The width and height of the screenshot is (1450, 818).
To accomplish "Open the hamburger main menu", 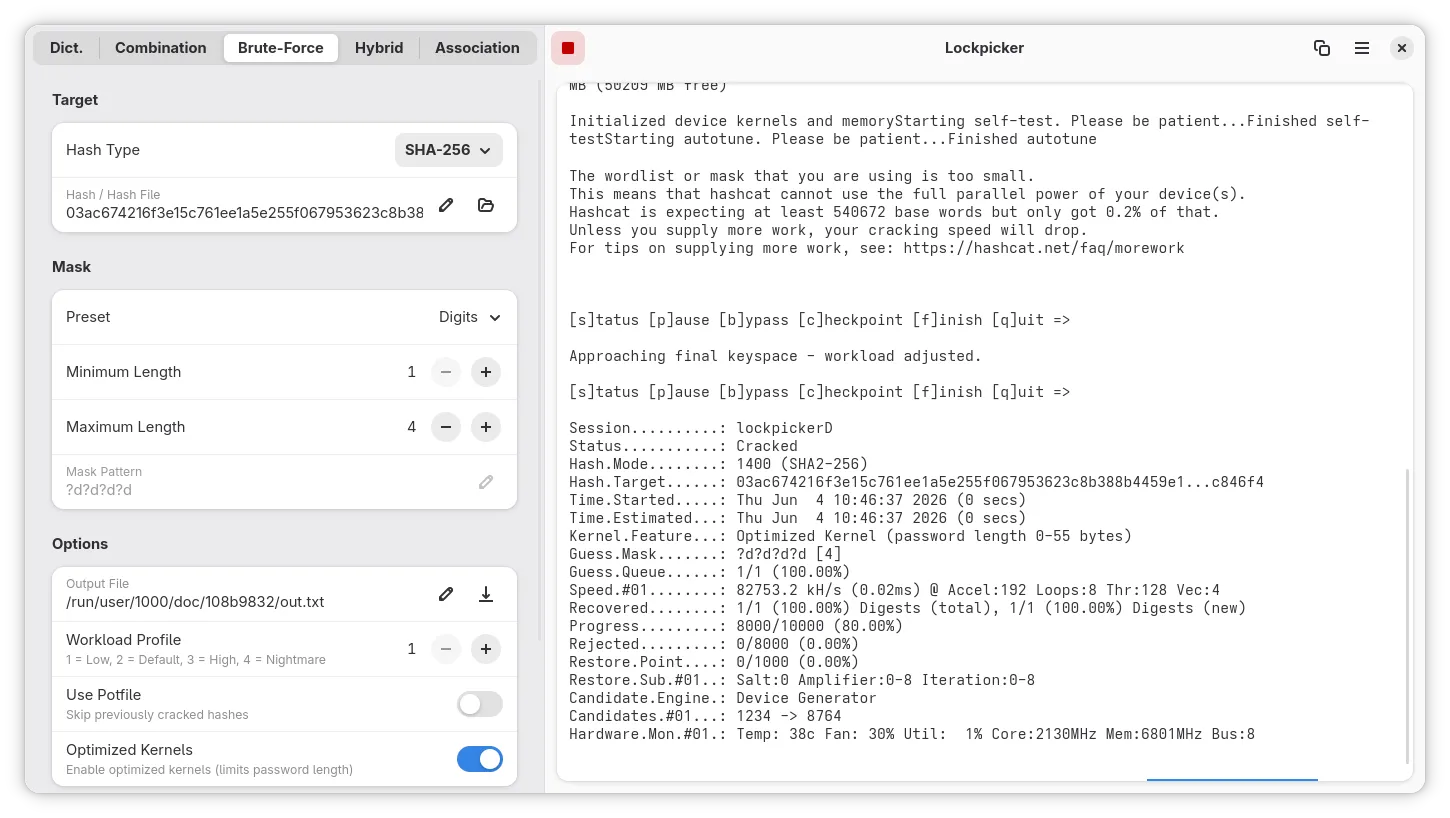I will 1362,48.
